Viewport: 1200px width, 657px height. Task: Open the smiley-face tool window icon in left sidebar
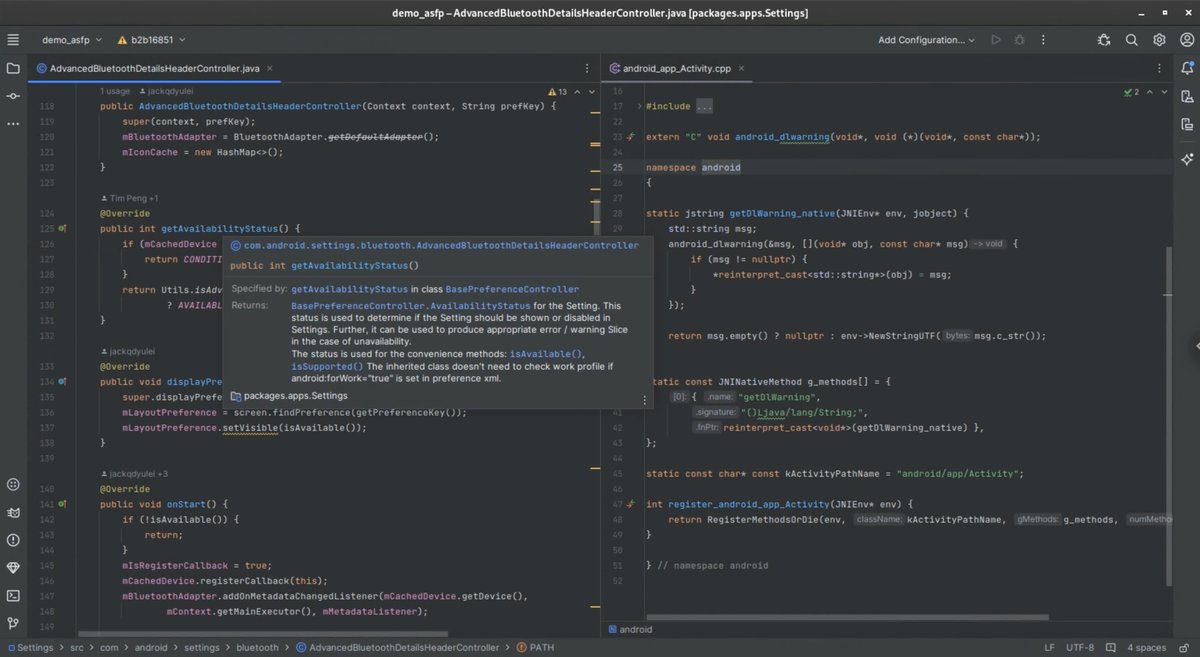[13, 484]
